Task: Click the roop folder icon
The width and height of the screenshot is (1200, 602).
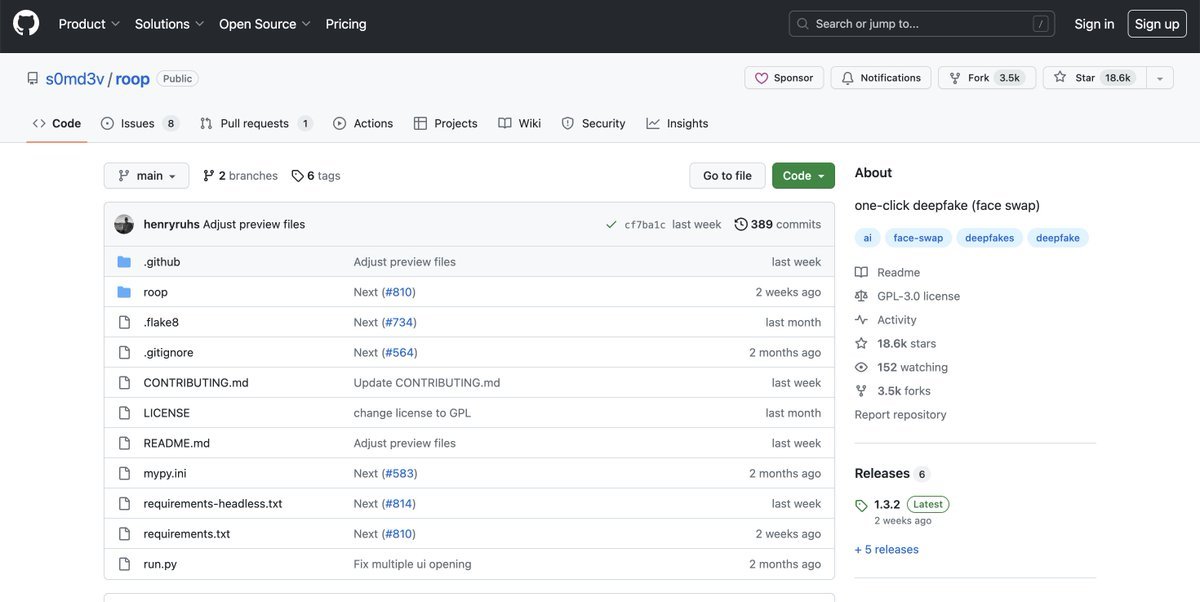Action: [x=124, y=292]
